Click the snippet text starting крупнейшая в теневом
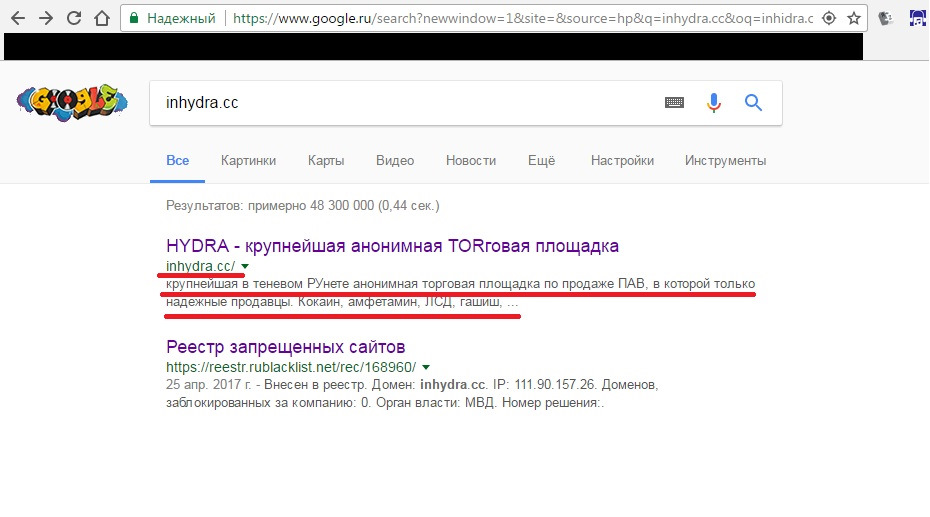The image size is (930, 517). pyautogui.click(x=460, y=284)
